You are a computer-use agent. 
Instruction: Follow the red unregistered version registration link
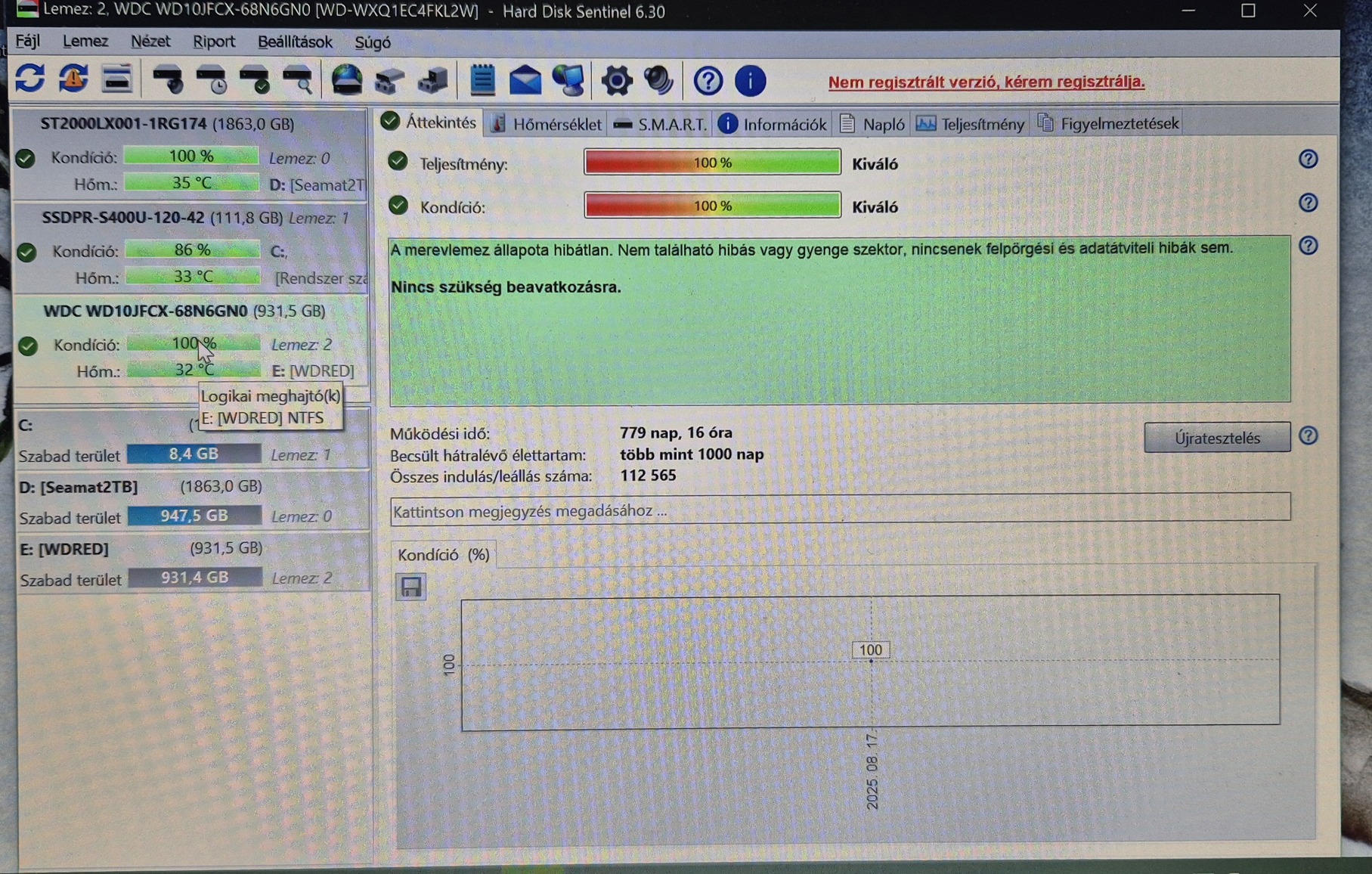986,82
